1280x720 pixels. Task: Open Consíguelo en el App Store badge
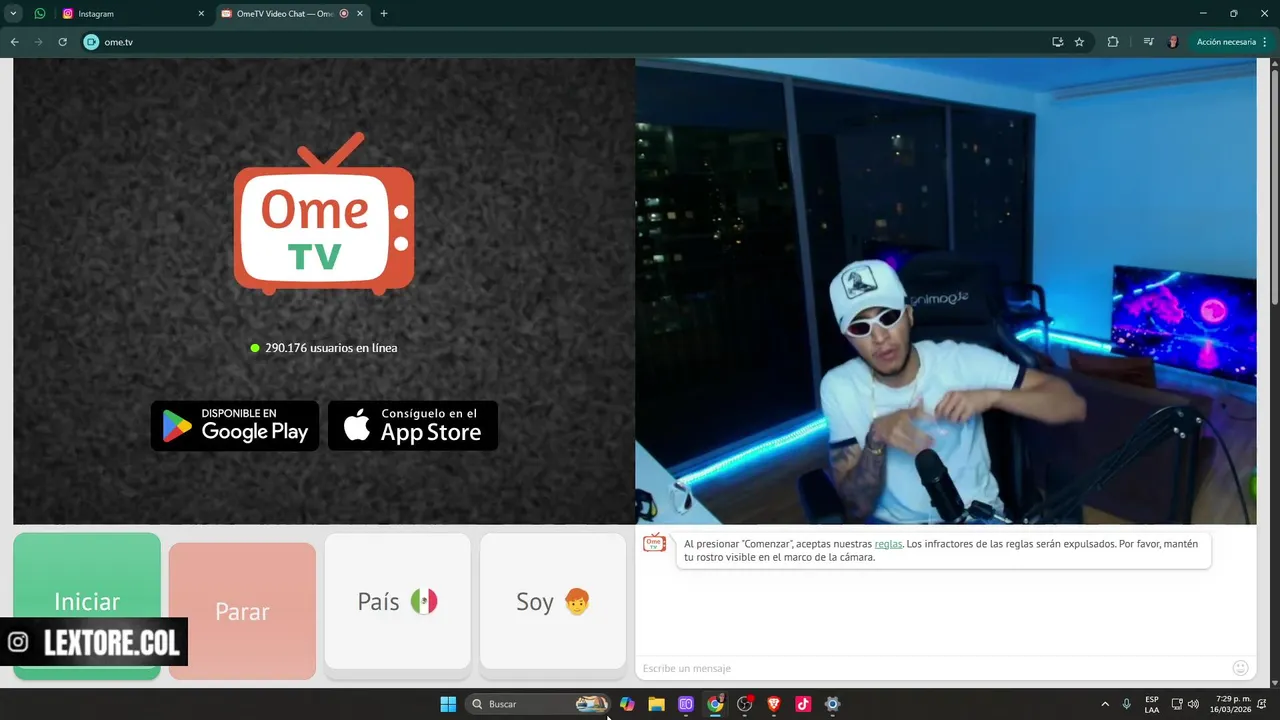(x=413, y=426)
